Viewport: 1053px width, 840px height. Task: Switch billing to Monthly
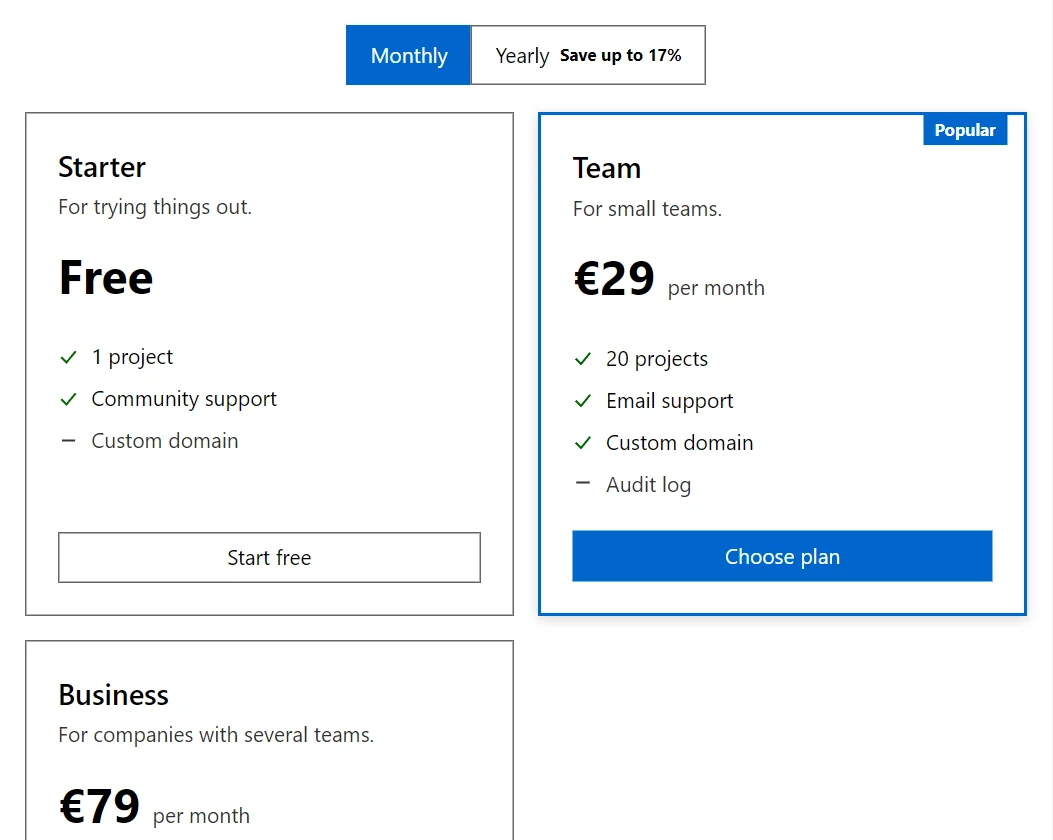[x=408, y=55]
